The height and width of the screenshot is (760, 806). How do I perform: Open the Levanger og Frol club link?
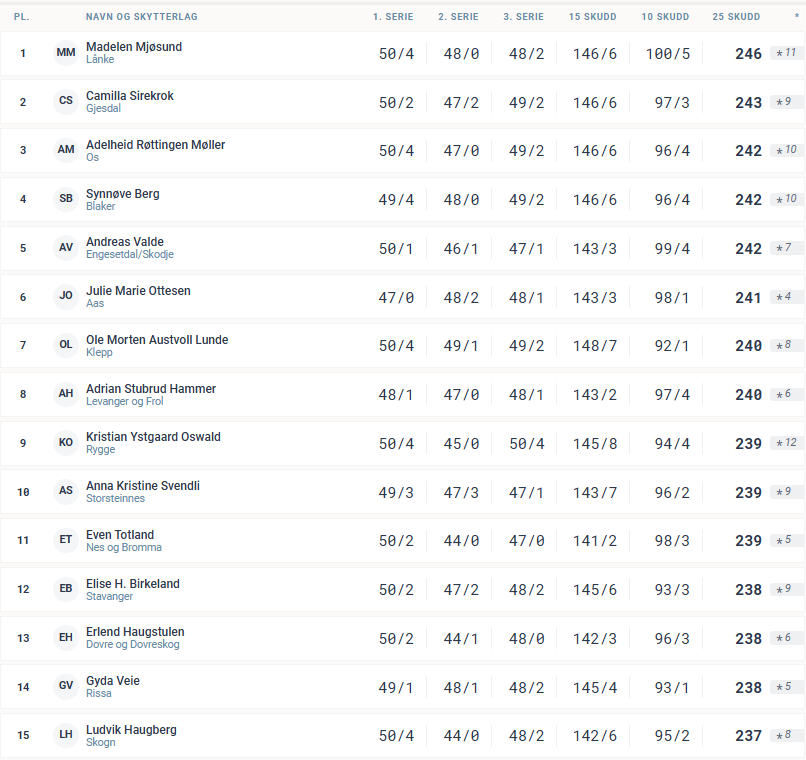pos(125,401)
